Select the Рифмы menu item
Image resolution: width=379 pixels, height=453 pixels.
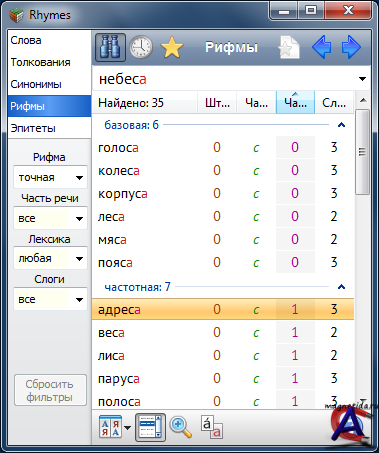pos(49,106)
